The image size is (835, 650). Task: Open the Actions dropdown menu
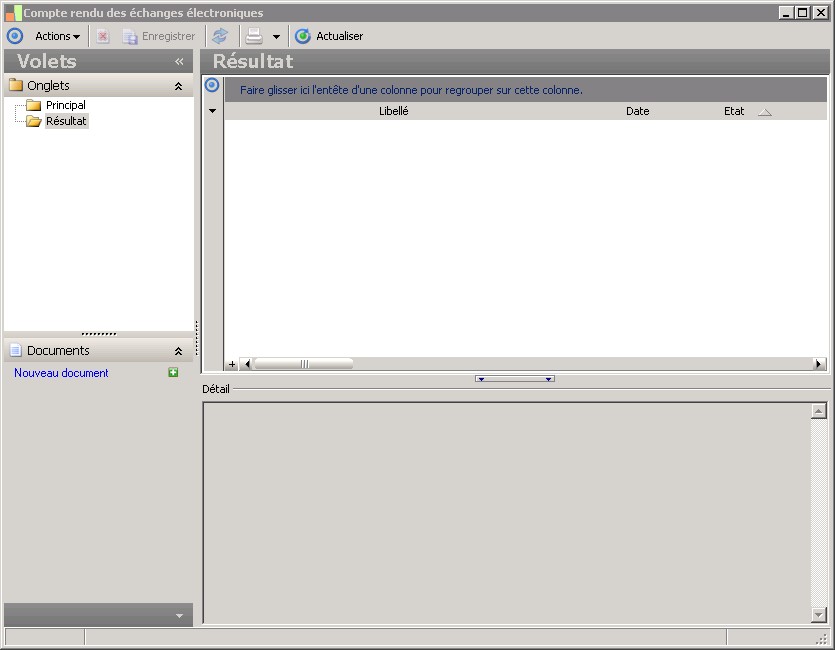pyautogui.click(x=57, y=36)
